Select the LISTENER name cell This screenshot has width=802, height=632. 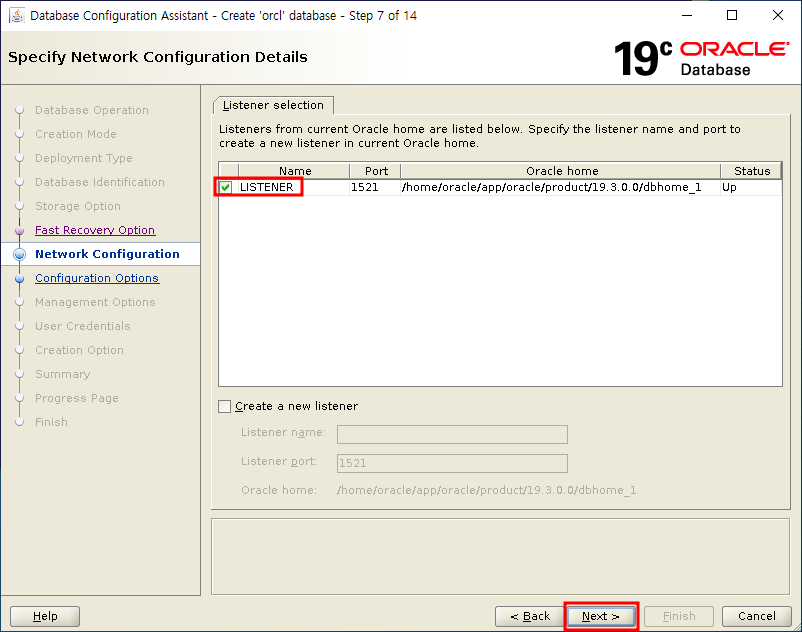click(294, 187)
